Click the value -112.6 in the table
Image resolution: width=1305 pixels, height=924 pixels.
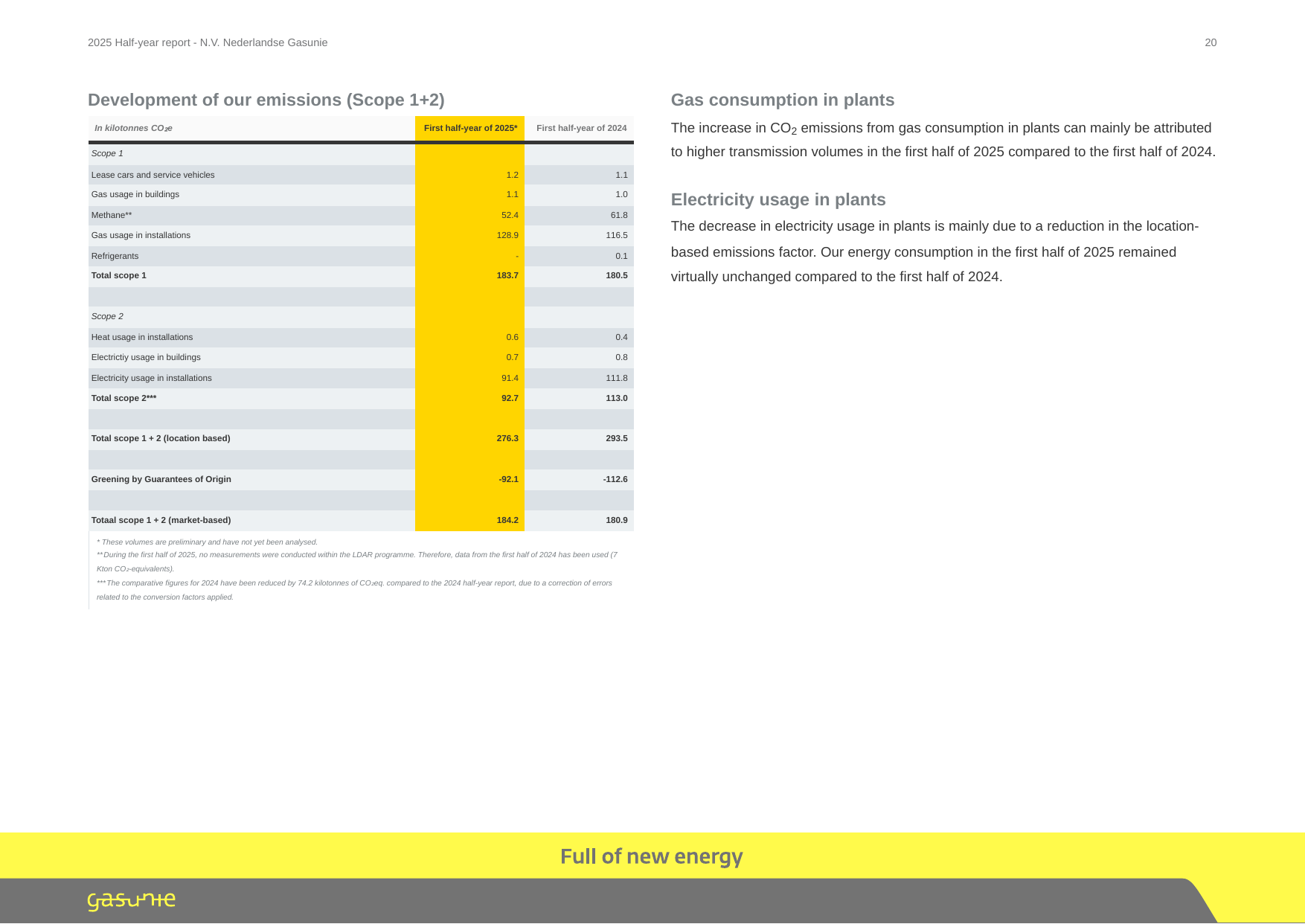(x=615, y=479)
